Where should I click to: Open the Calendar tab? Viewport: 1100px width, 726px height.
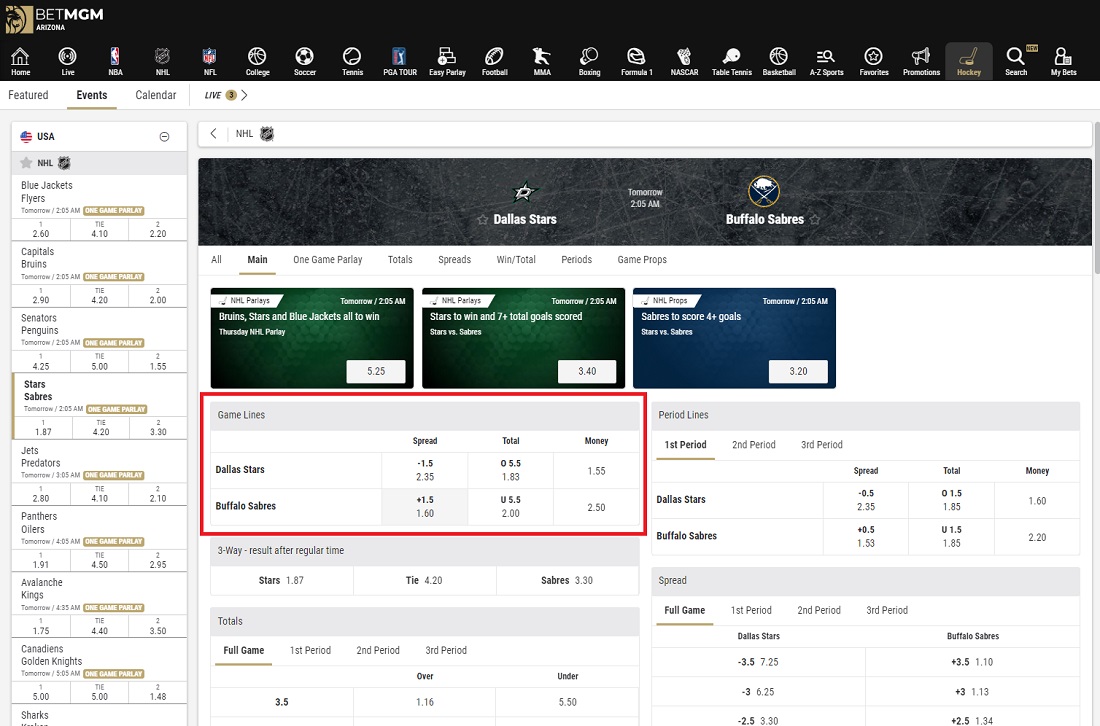click(x=156, y=95)
